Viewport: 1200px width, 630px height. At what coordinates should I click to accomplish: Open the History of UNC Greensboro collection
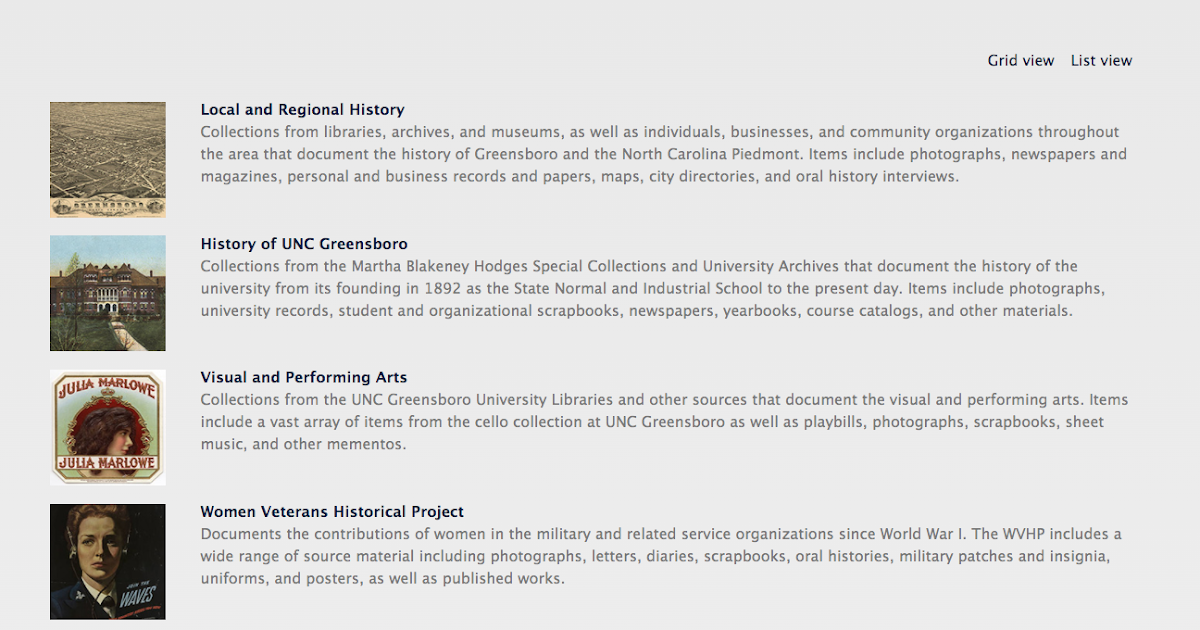pyautogui.click(x=304, y=243)
